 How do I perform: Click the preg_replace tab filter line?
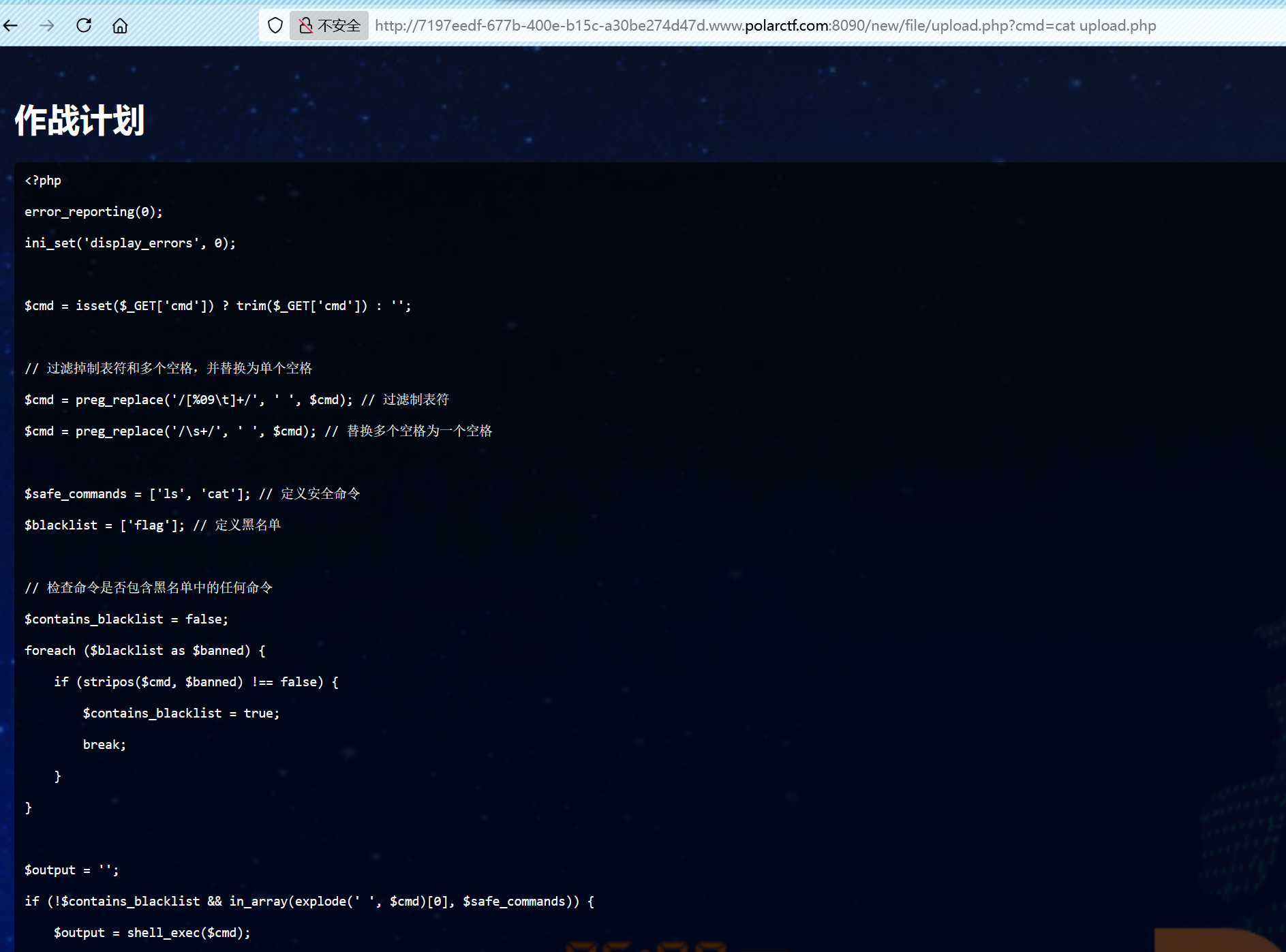pos(237,400)
